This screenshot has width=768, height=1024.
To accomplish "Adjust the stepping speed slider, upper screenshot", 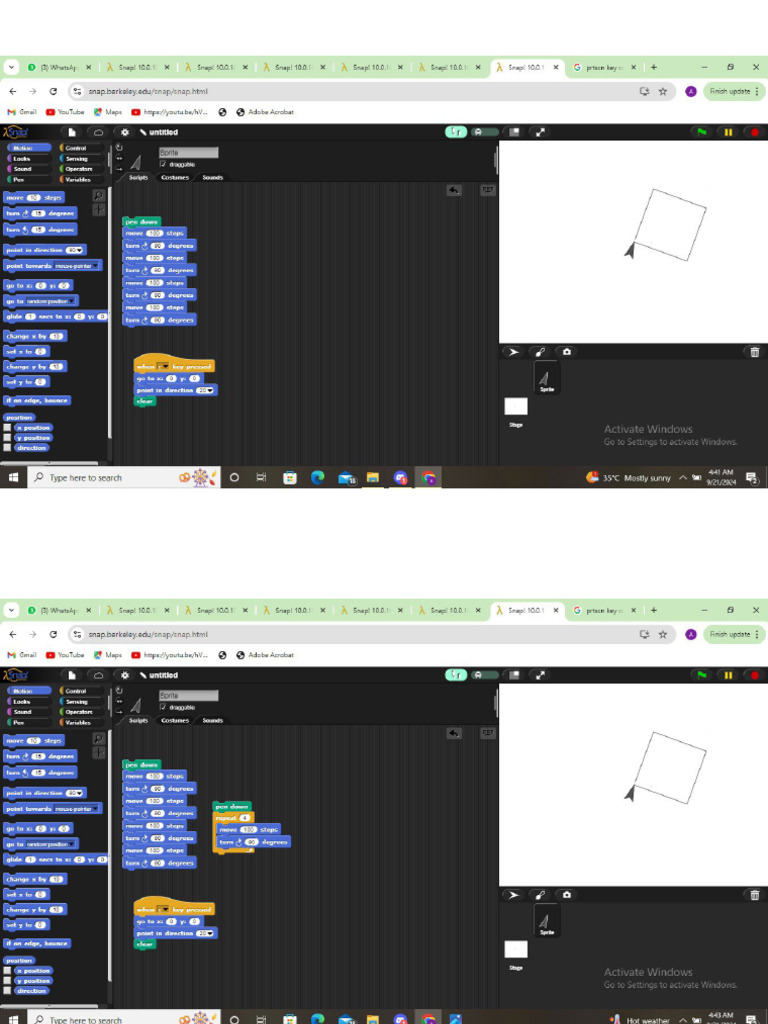I will coord(484,132).
